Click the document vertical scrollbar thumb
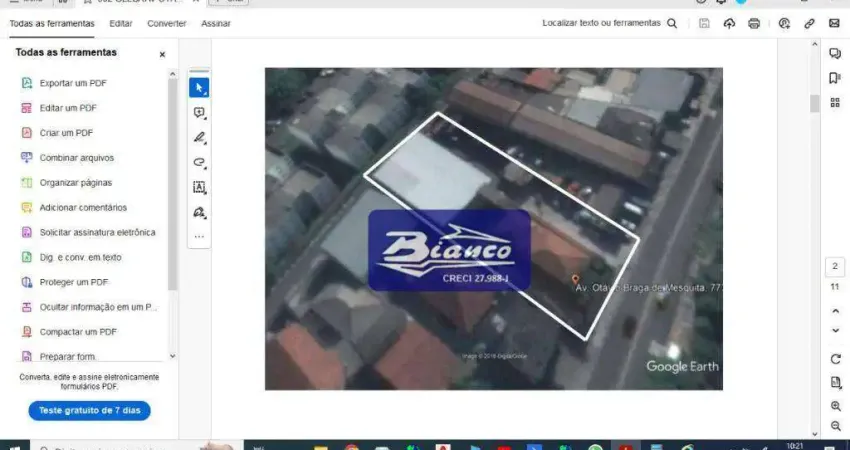 tap(814, 104)
